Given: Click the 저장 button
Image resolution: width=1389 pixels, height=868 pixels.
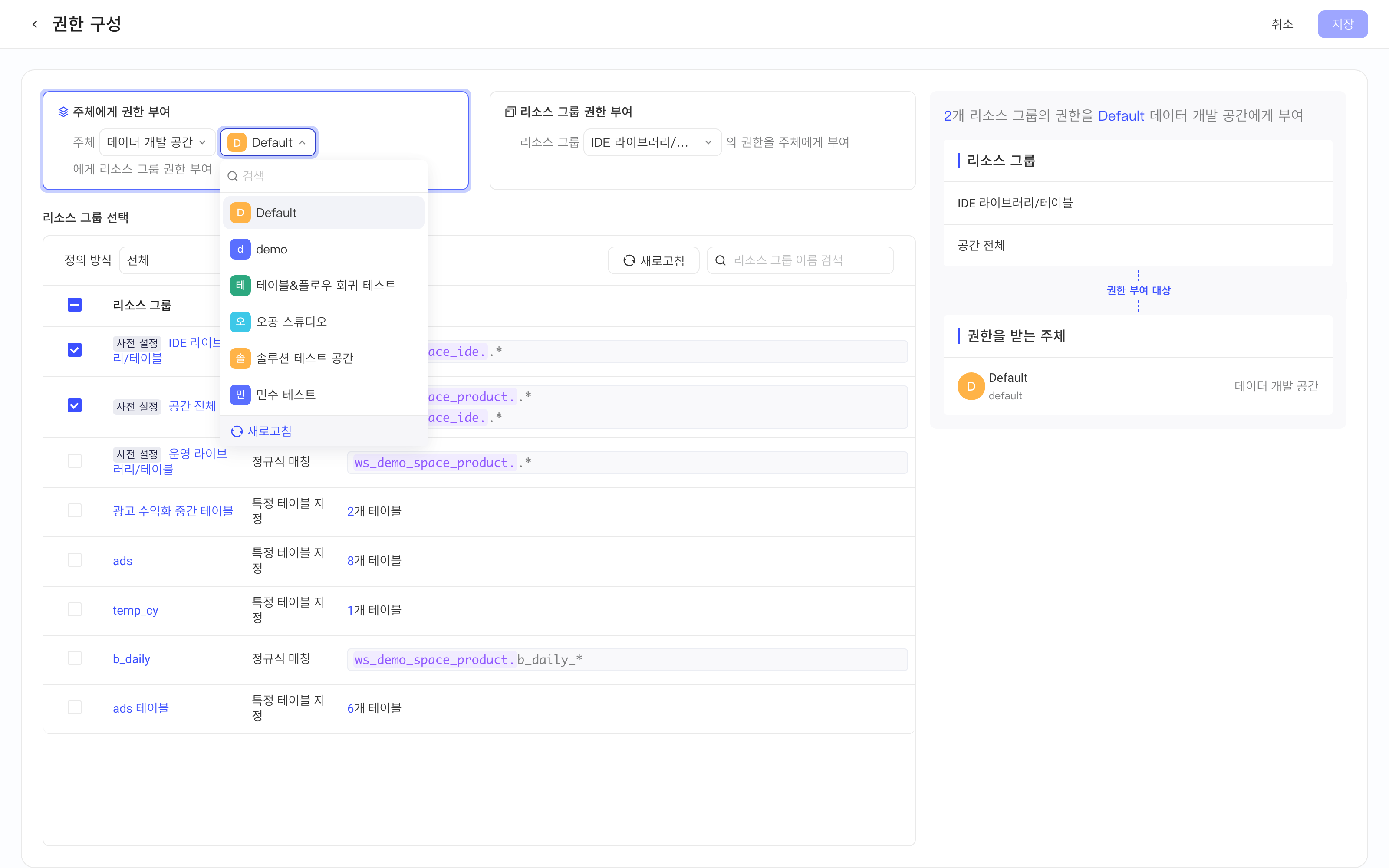Looking at the screenshot, I should pos(1343,24).
